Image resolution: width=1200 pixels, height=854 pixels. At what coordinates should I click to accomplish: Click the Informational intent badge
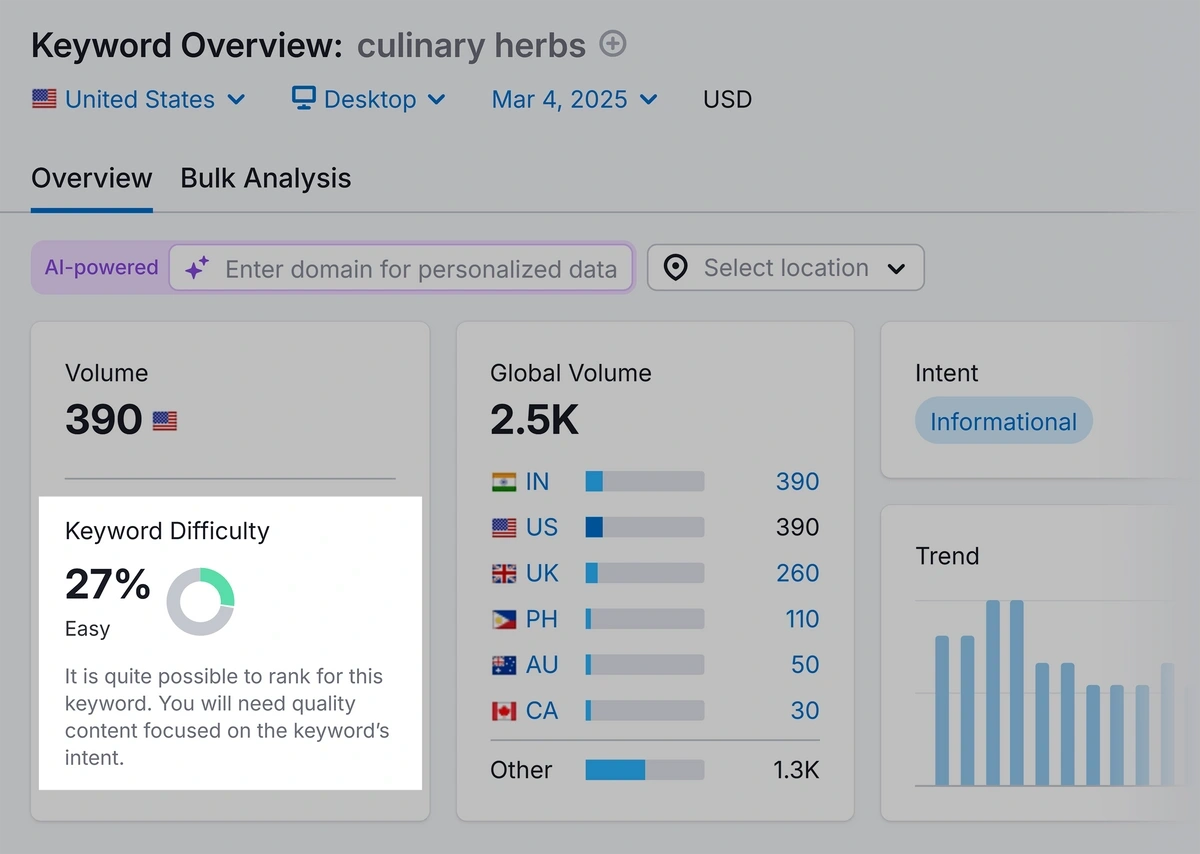point(1004,422)
